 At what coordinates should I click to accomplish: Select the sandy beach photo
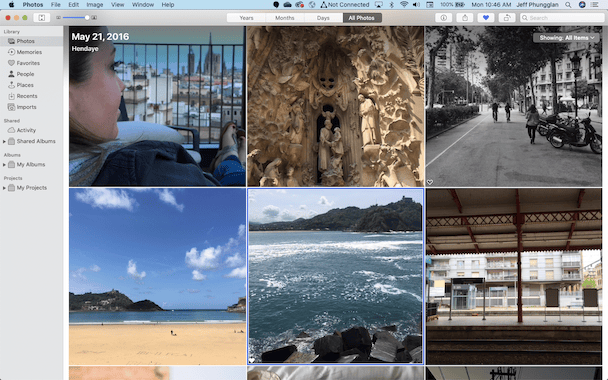pyautogui.click(x=157, y=276)
